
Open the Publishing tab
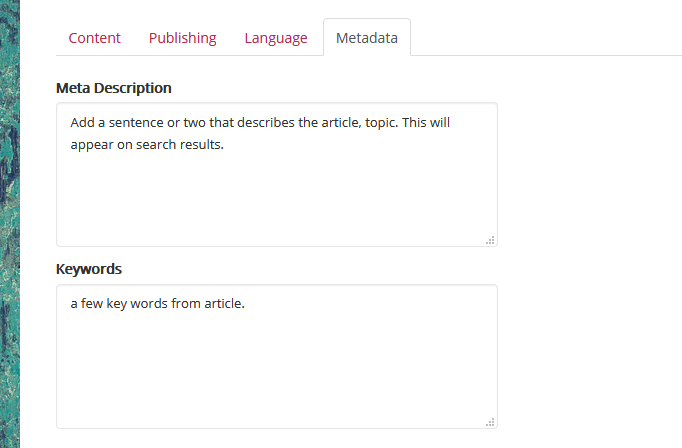click(x=182, y=38)
